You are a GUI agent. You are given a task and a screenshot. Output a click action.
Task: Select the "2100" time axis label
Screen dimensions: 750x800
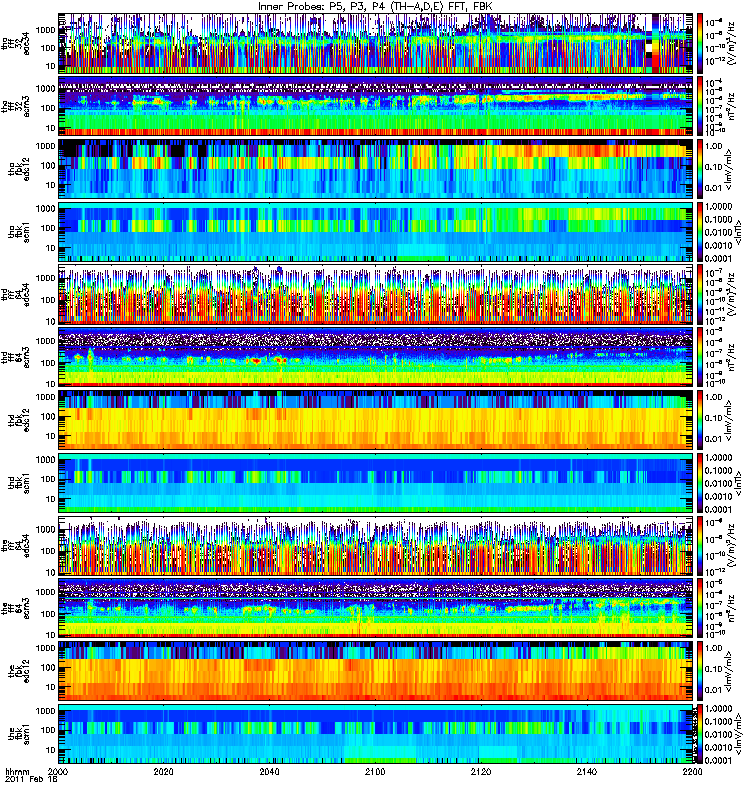click(375, 772)
